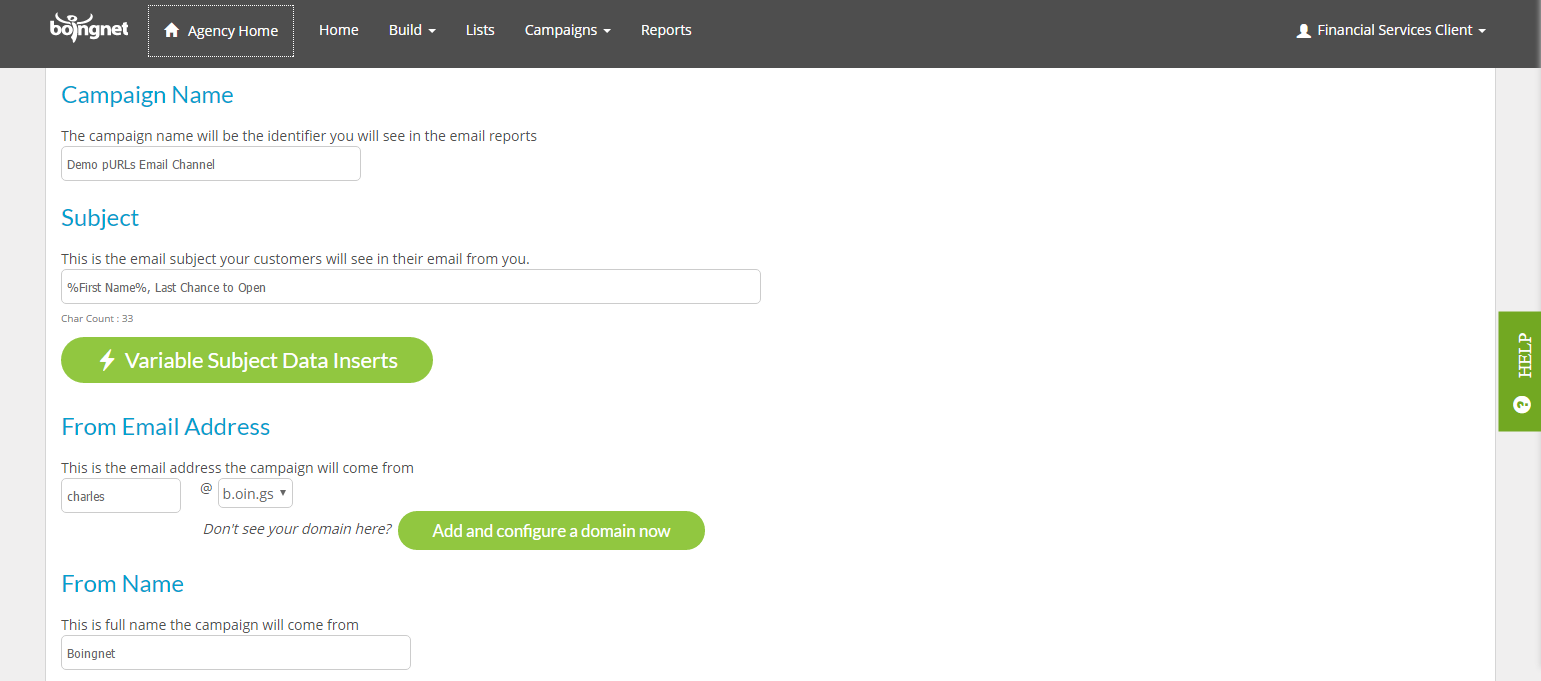The width and height of the screenshot is (1541, 681).
Task: Open the Lists page
Action: 480,30
